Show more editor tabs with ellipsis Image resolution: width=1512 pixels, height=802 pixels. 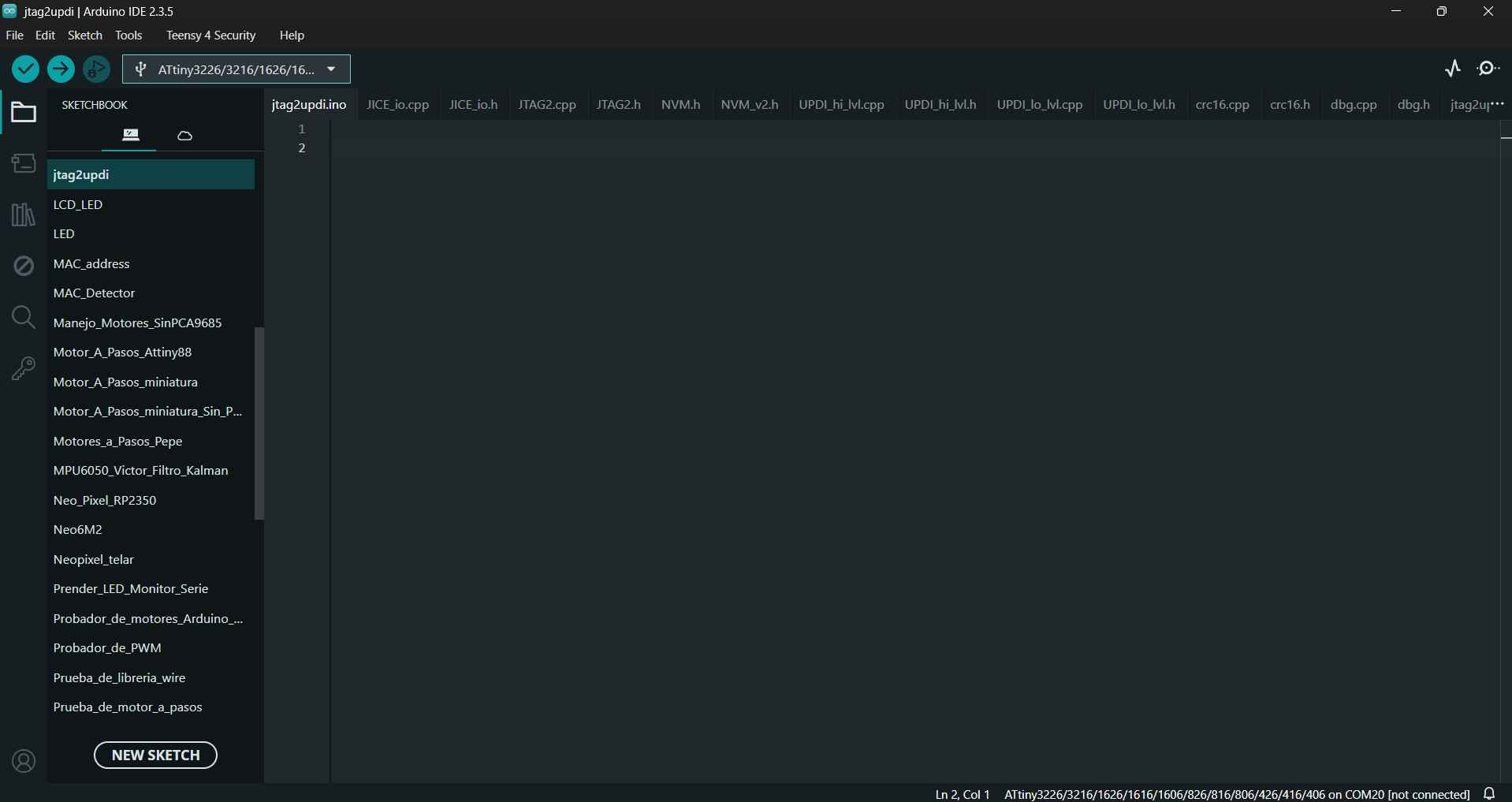pos(1498,104)
